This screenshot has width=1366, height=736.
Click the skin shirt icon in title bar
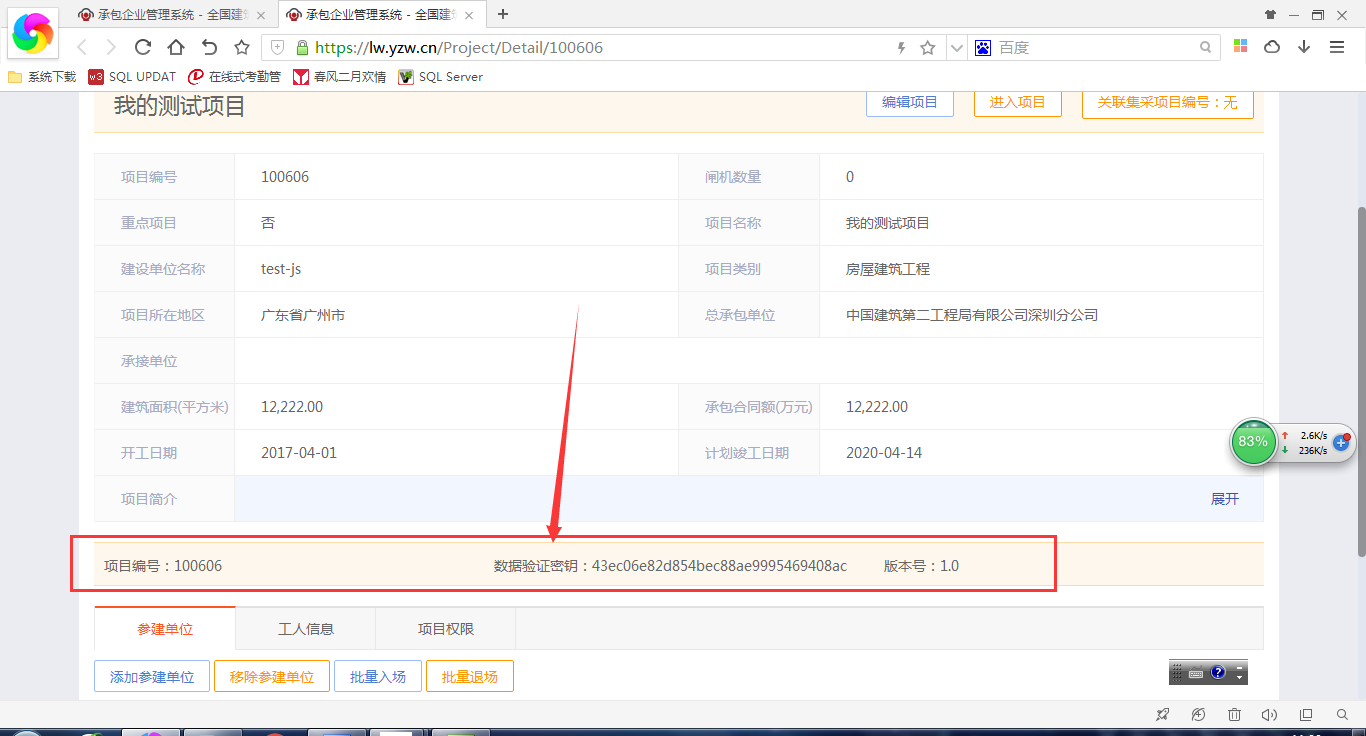click(x=1271, y=14)
